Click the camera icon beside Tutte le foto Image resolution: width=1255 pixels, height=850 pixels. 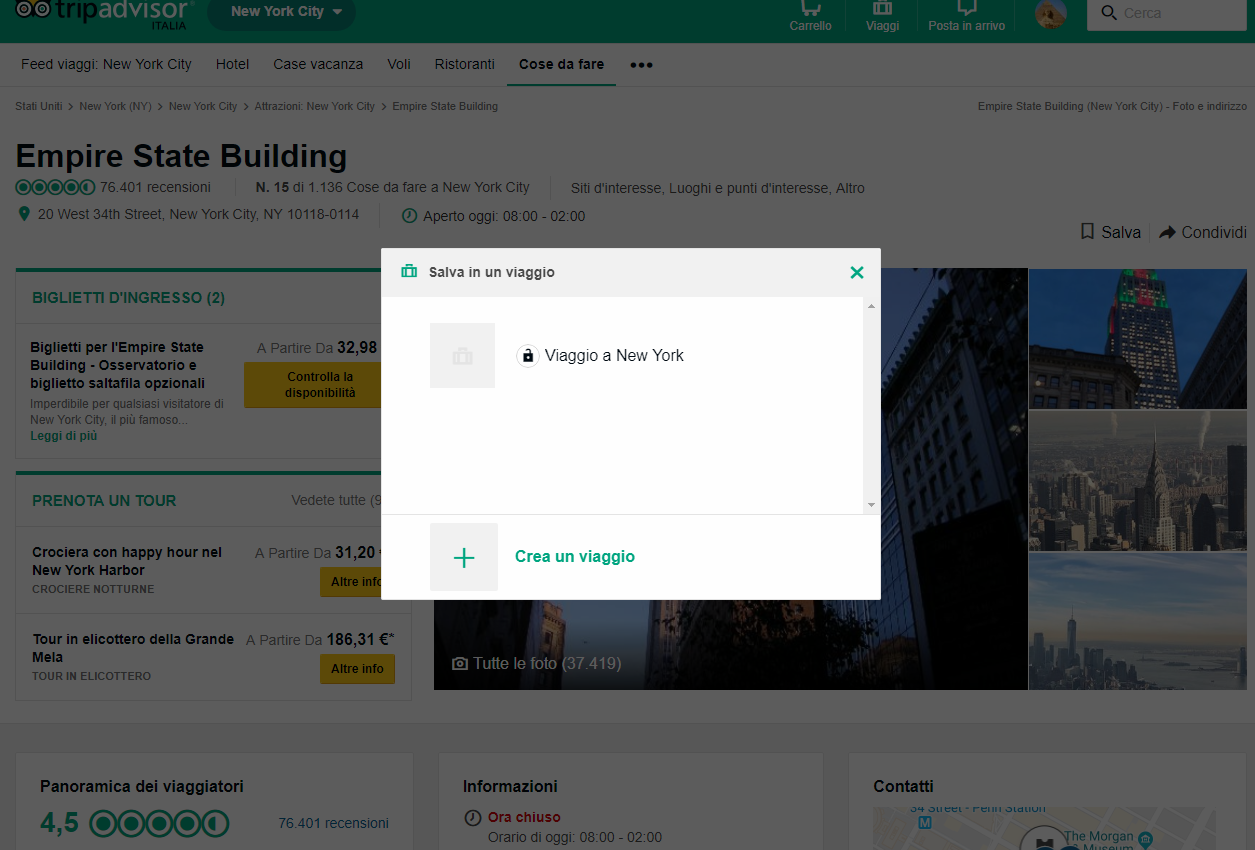point(460,664)
